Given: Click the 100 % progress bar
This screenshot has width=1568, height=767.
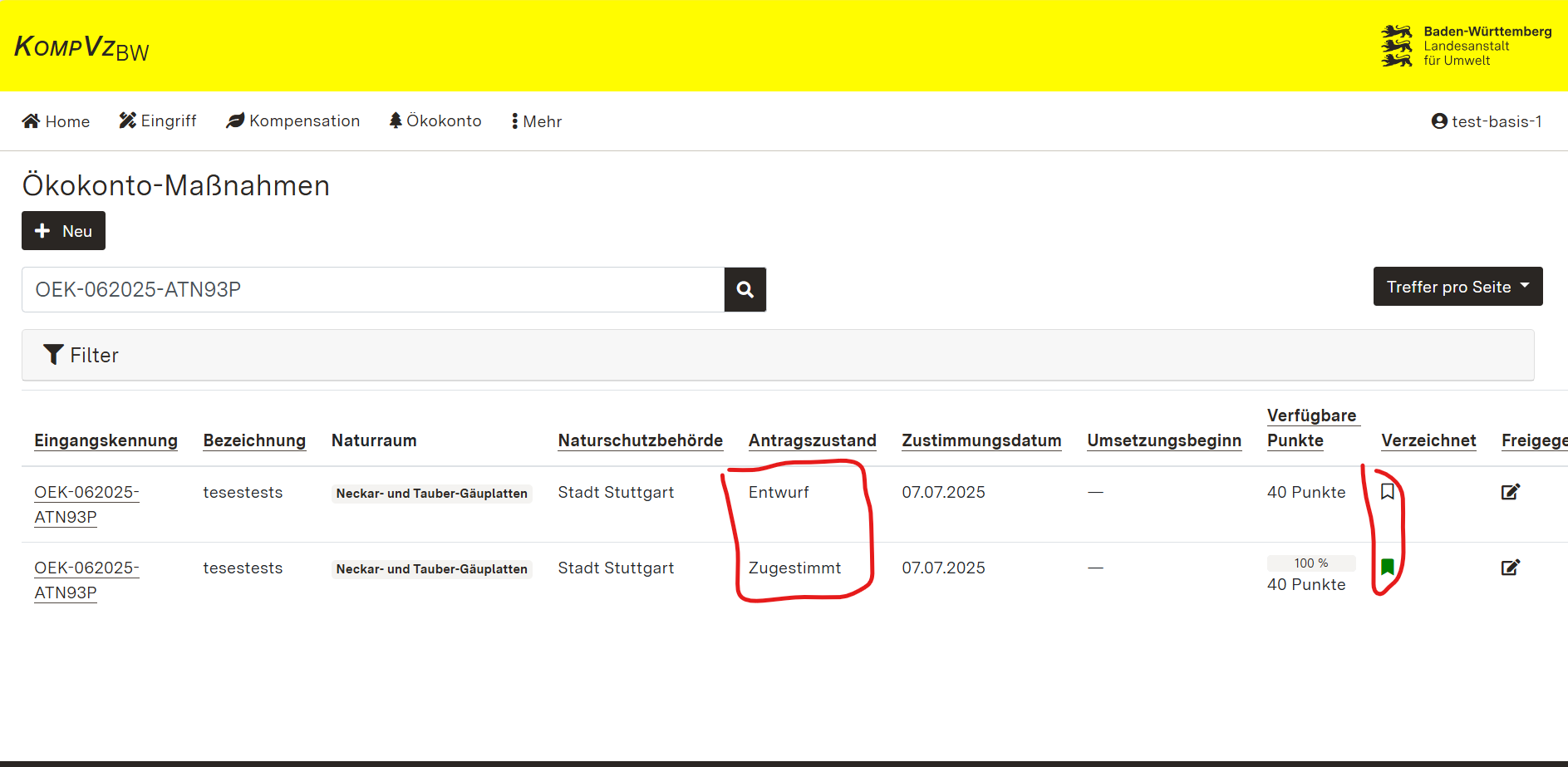Looking at the screenshot, I should click(1310, 563).
